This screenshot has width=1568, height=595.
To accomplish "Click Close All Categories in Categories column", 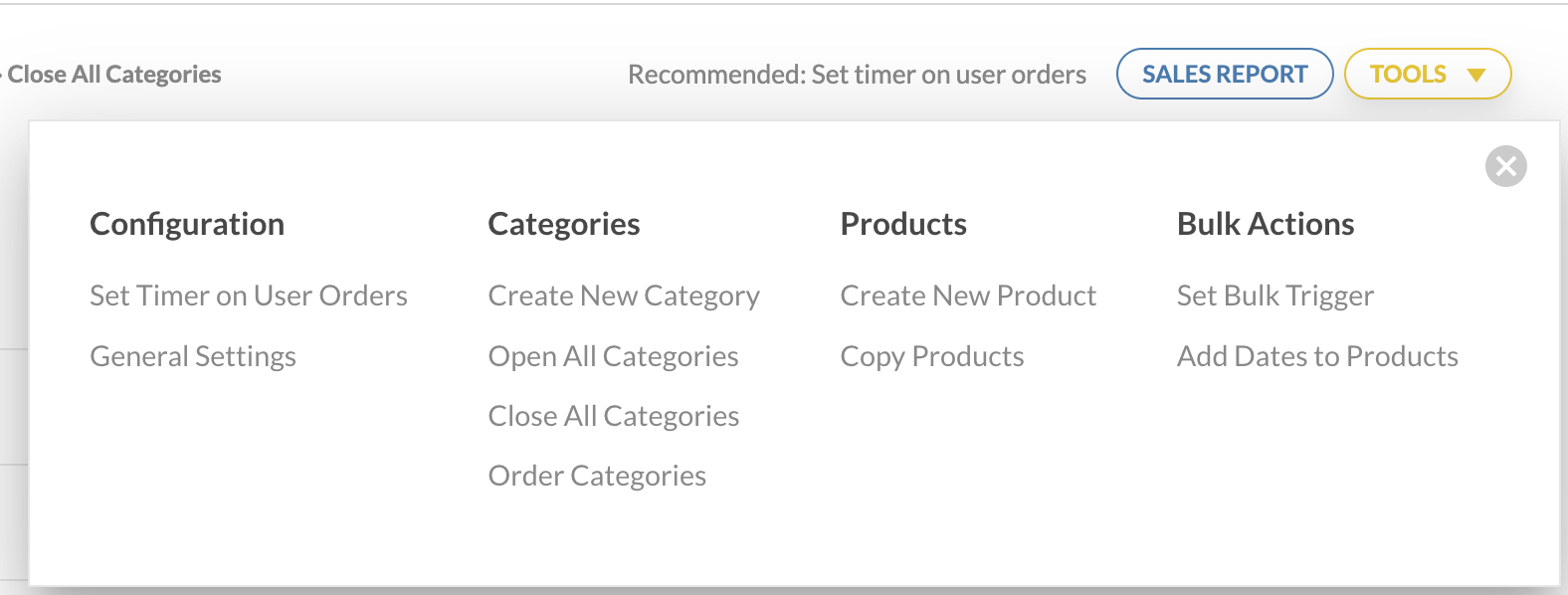I will pyautogui.click(x=614, y=416).
